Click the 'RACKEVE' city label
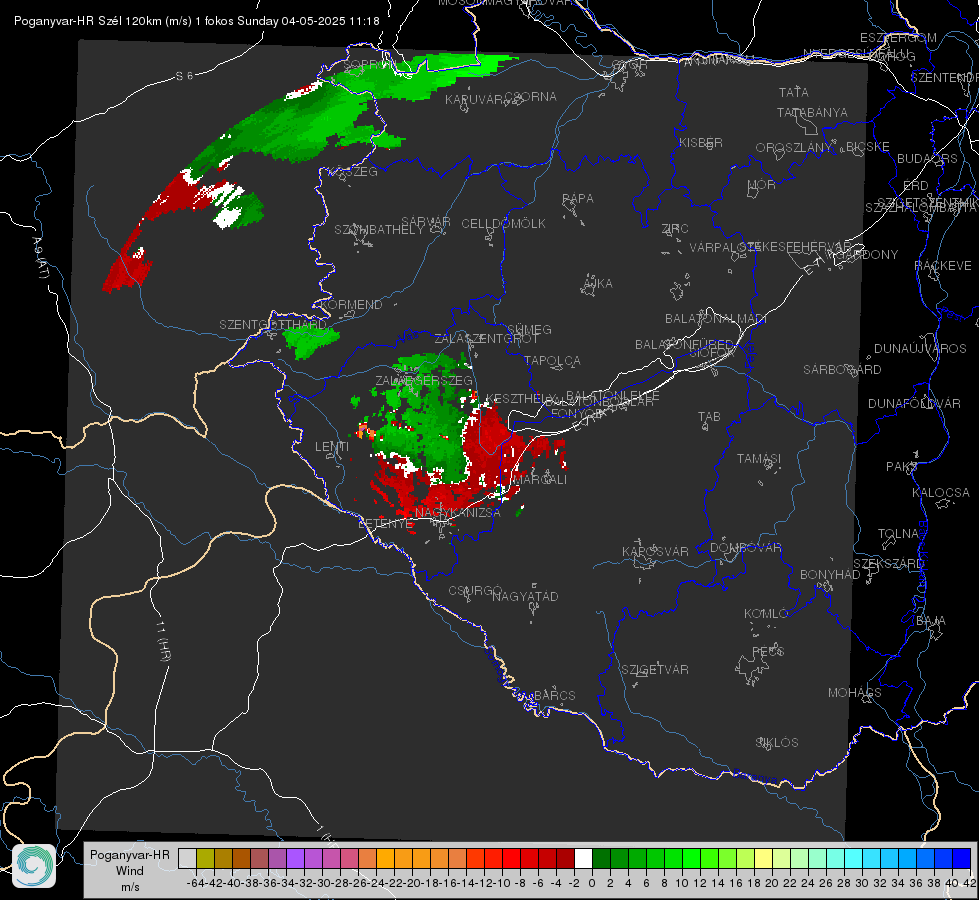Screen dimensions: 979x900 tap(943, 266)
